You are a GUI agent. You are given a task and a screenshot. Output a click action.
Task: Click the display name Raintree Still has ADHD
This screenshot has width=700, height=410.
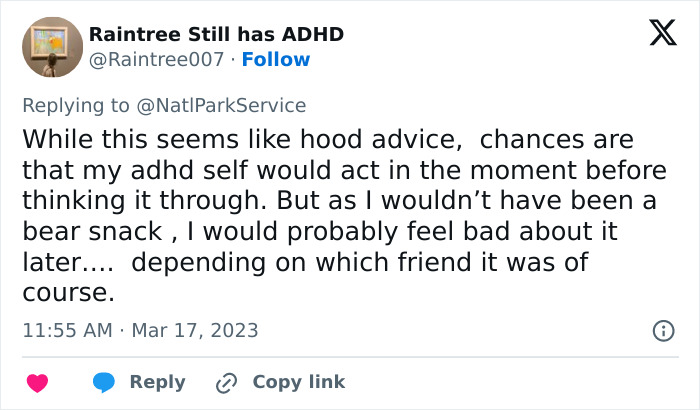[x=216, y=34]
